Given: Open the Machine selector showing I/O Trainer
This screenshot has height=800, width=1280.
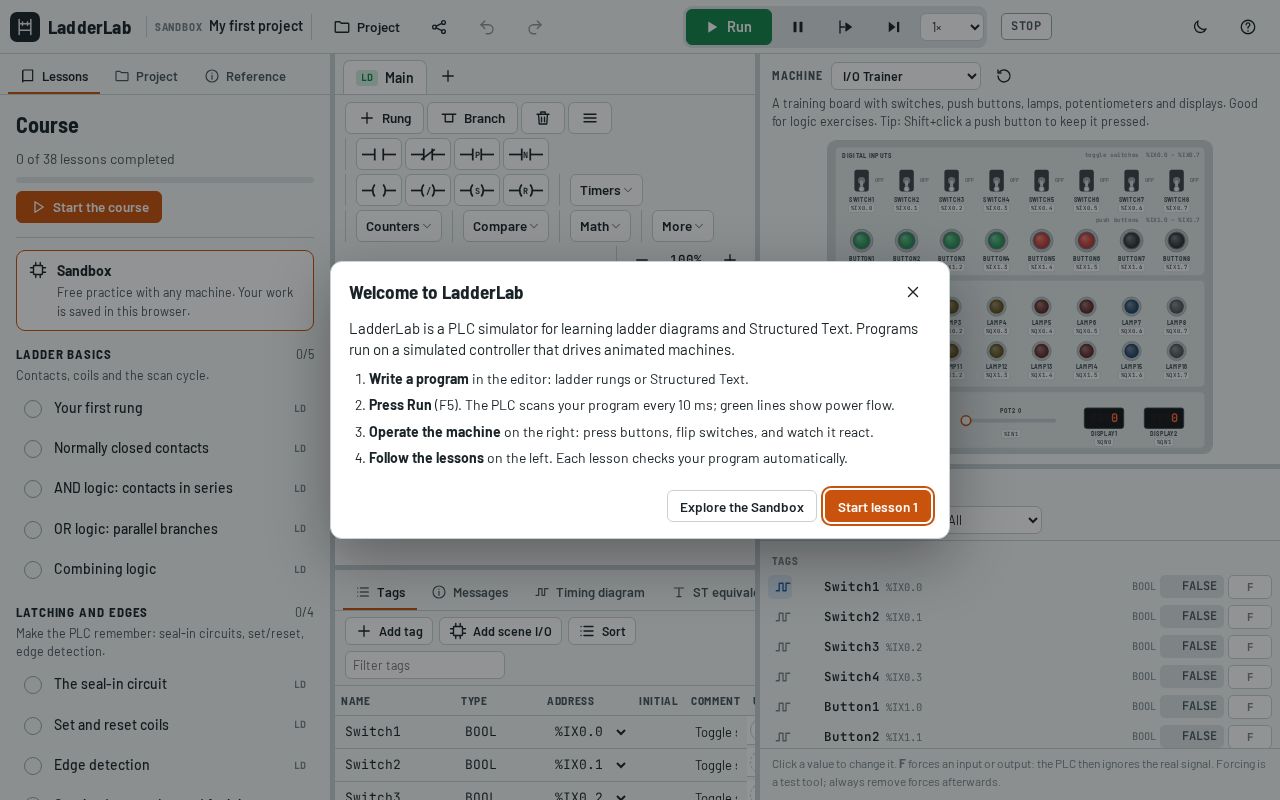Looking at the screenshot, I should tap(906, 76).
